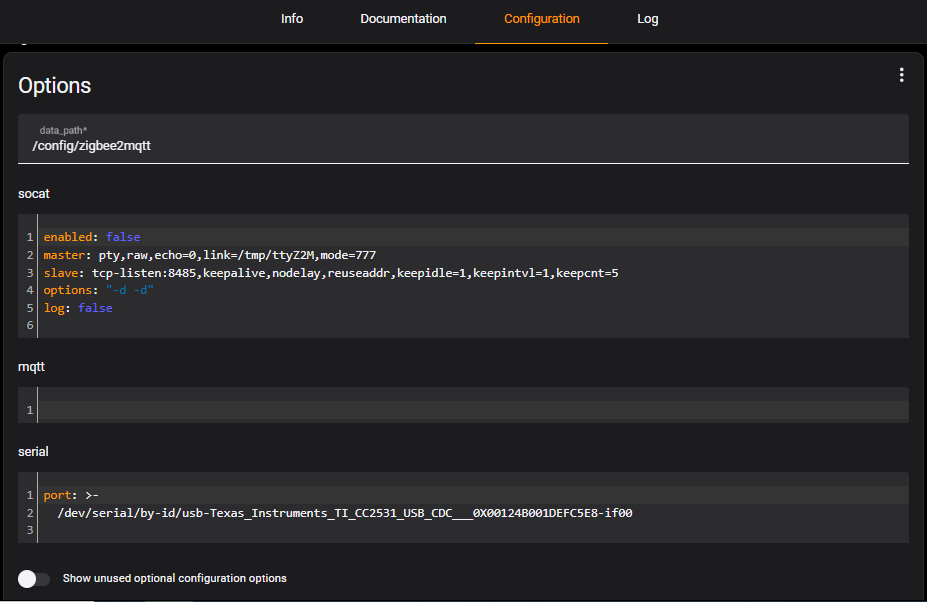
Task: Focus the empty mqtt editor line
Action: tap(470, 410)
